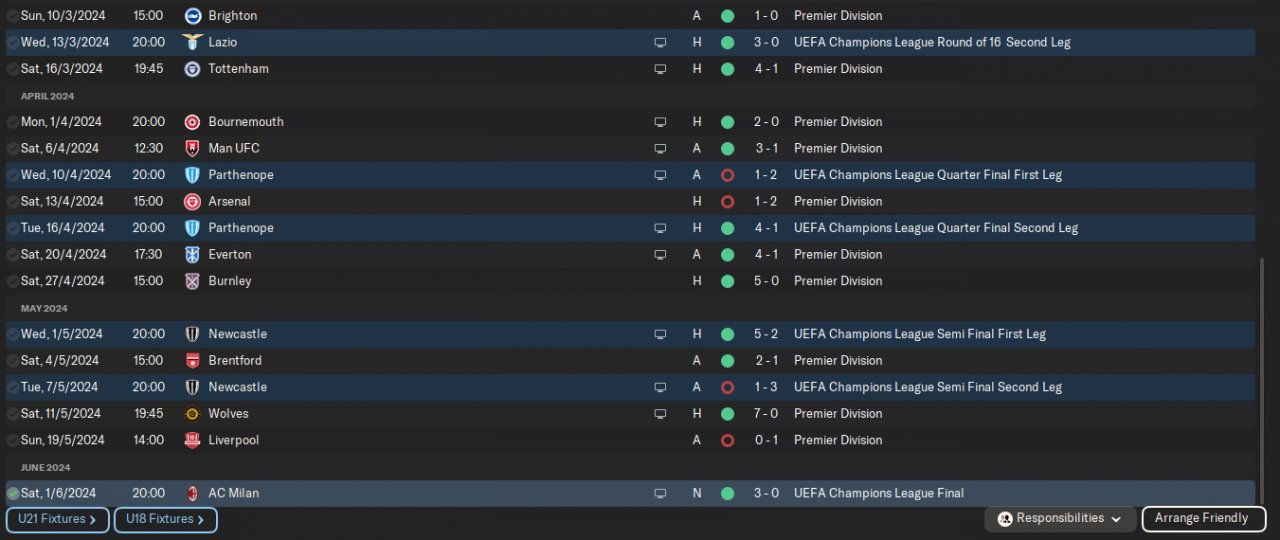This screenshot has width=1280, height=540.
Task: Click the Wolves club badge
Action: click(193, 414)
